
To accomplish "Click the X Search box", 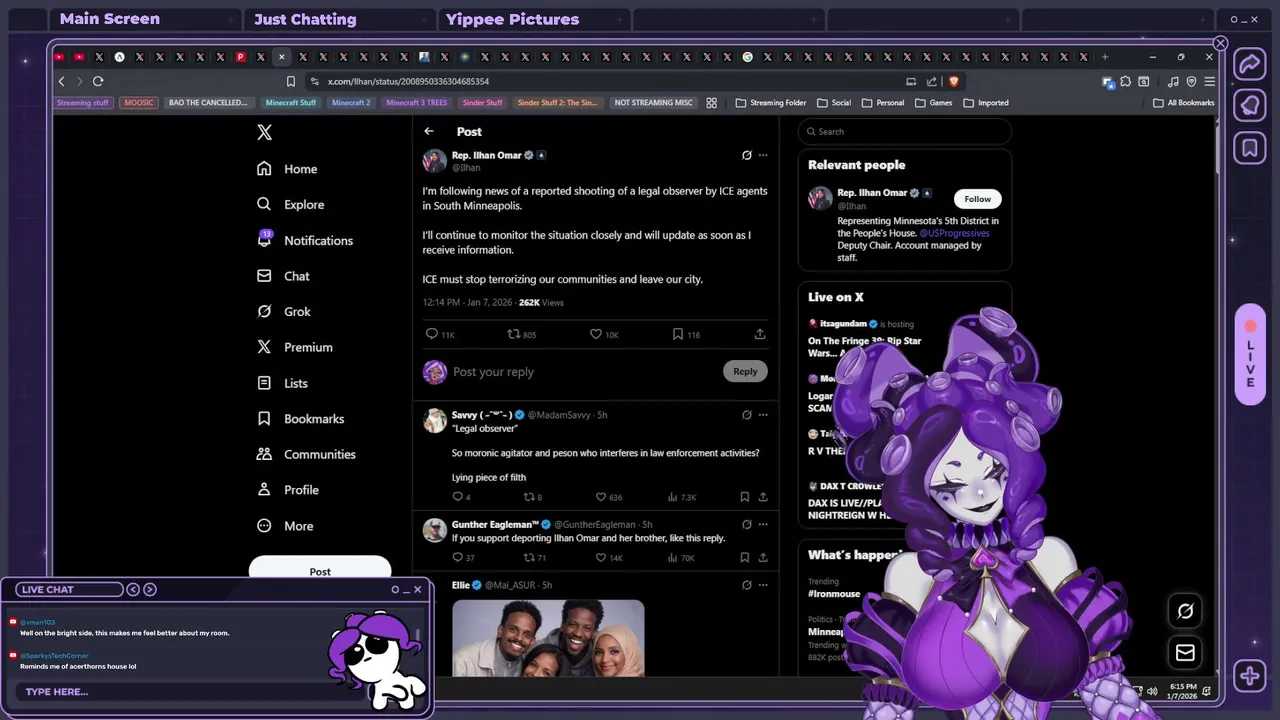I will [905, 131].
